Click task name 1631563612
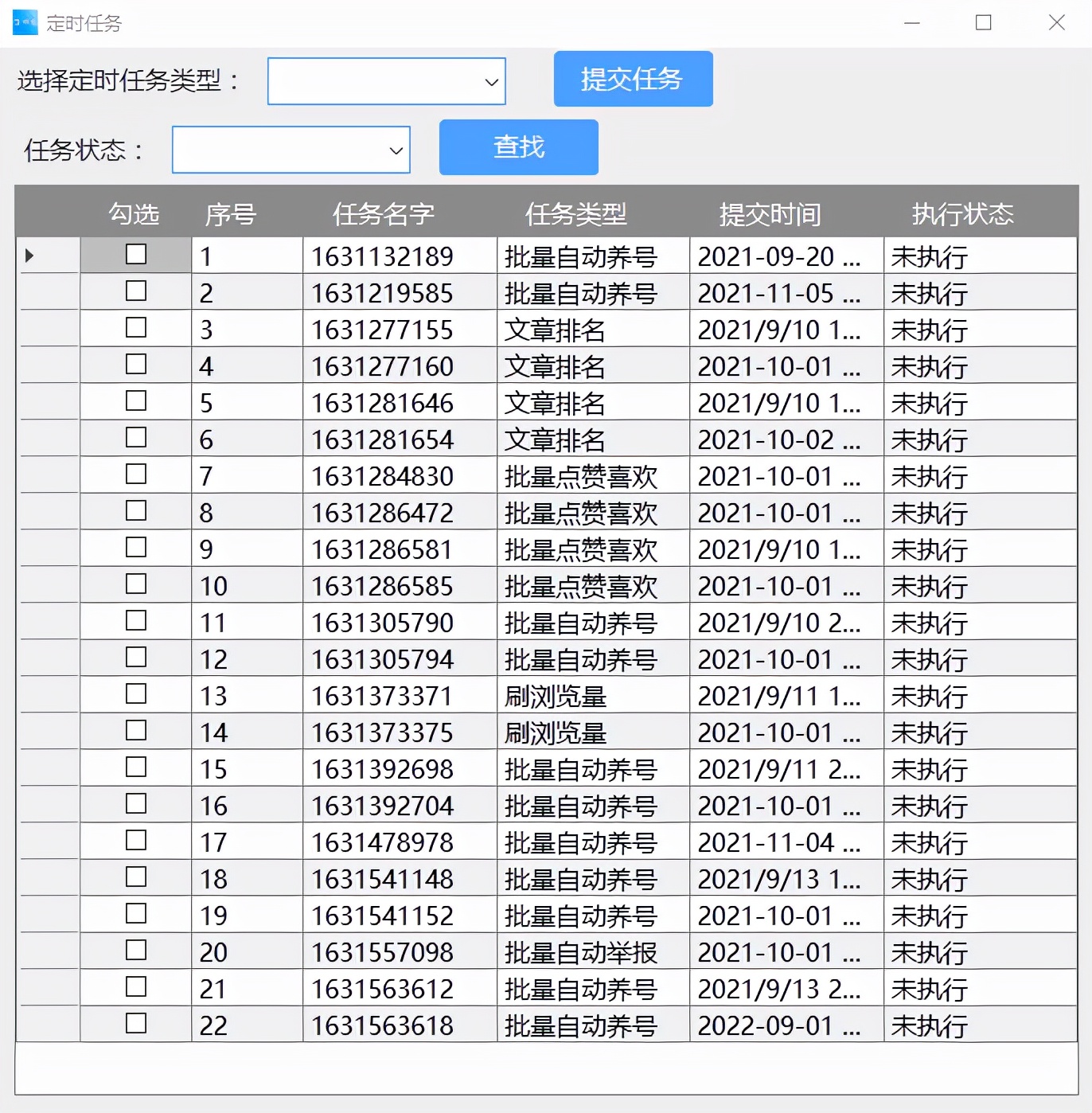This screenshot has width=1092, height=1113. (x=400, y=989)
